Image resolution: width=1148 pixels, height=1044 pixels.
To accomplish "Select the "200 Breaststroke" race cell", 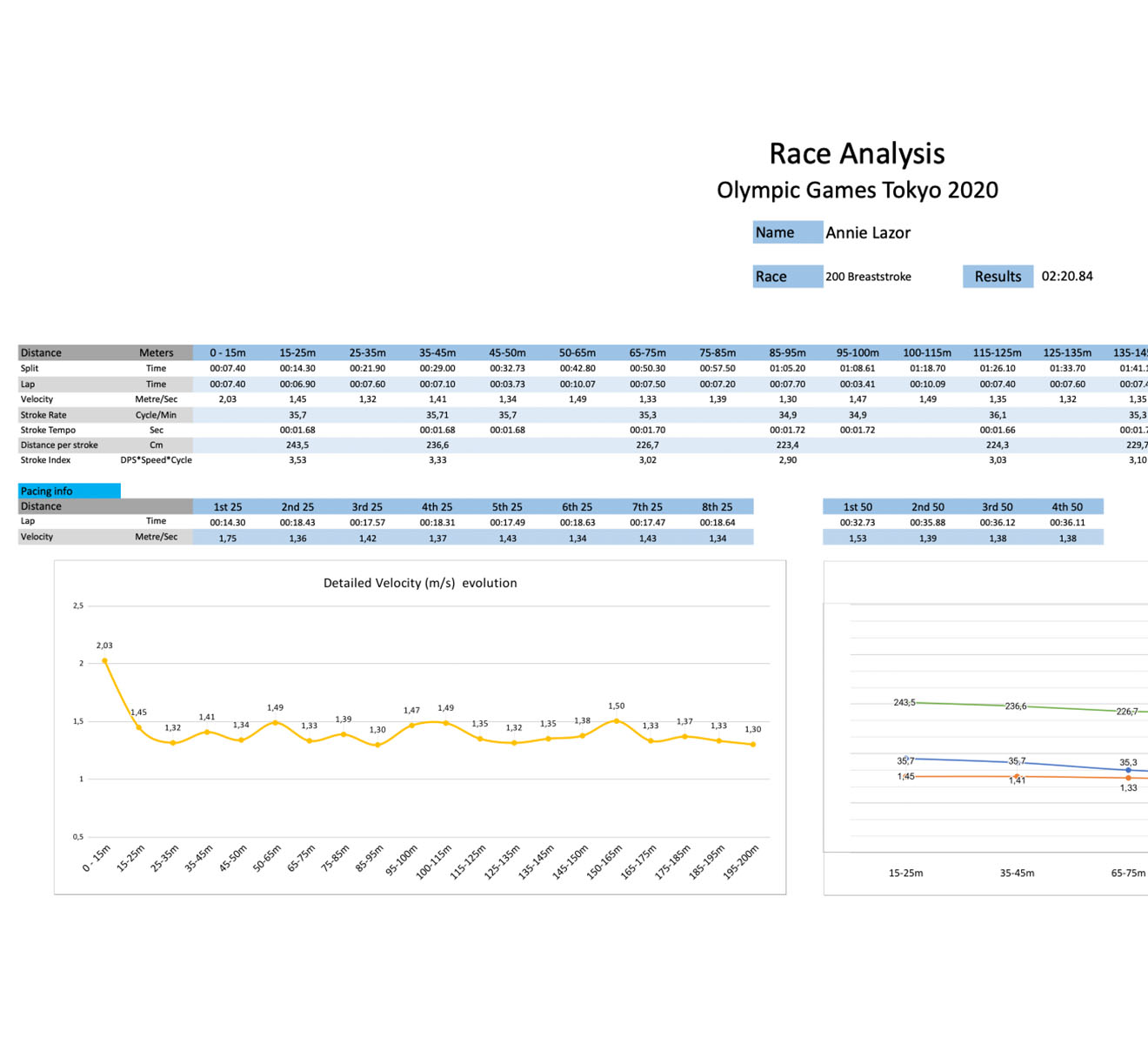I will tap(868, 277).
